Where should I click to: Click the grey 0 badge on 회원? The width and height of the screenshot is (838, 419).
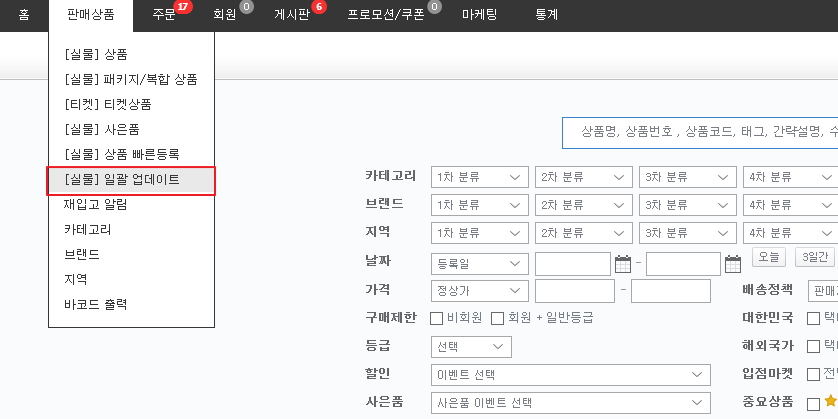pyautogui.click(x=246, y=7)
